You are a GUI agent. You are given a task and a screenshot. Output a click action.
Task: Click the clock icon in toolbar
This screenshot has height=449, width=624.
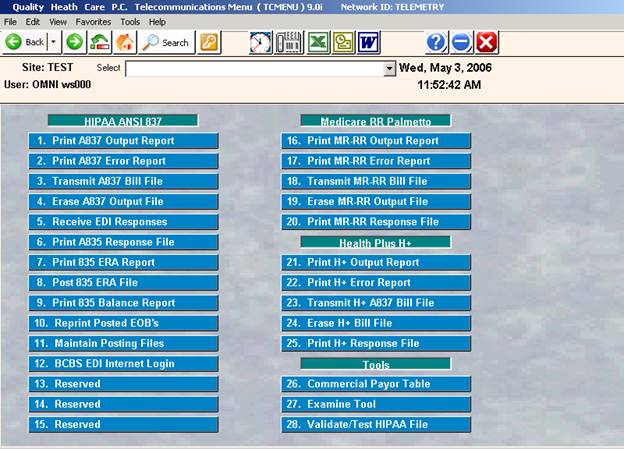[x=261, y=42]
